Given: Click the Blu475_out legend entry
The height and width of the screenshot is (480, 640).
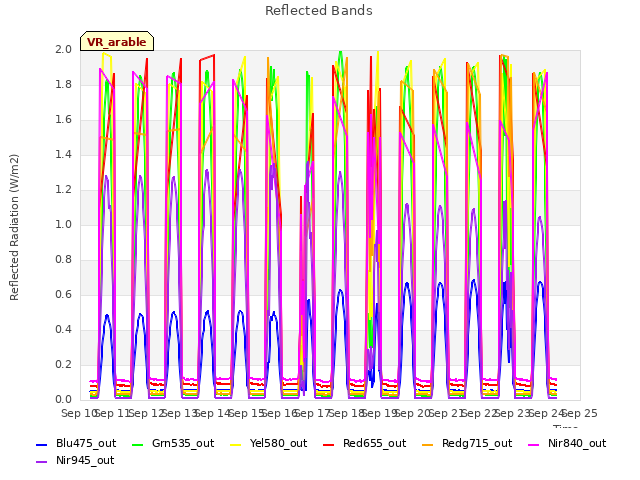Looking at the screenshot, I should (76, 443).
